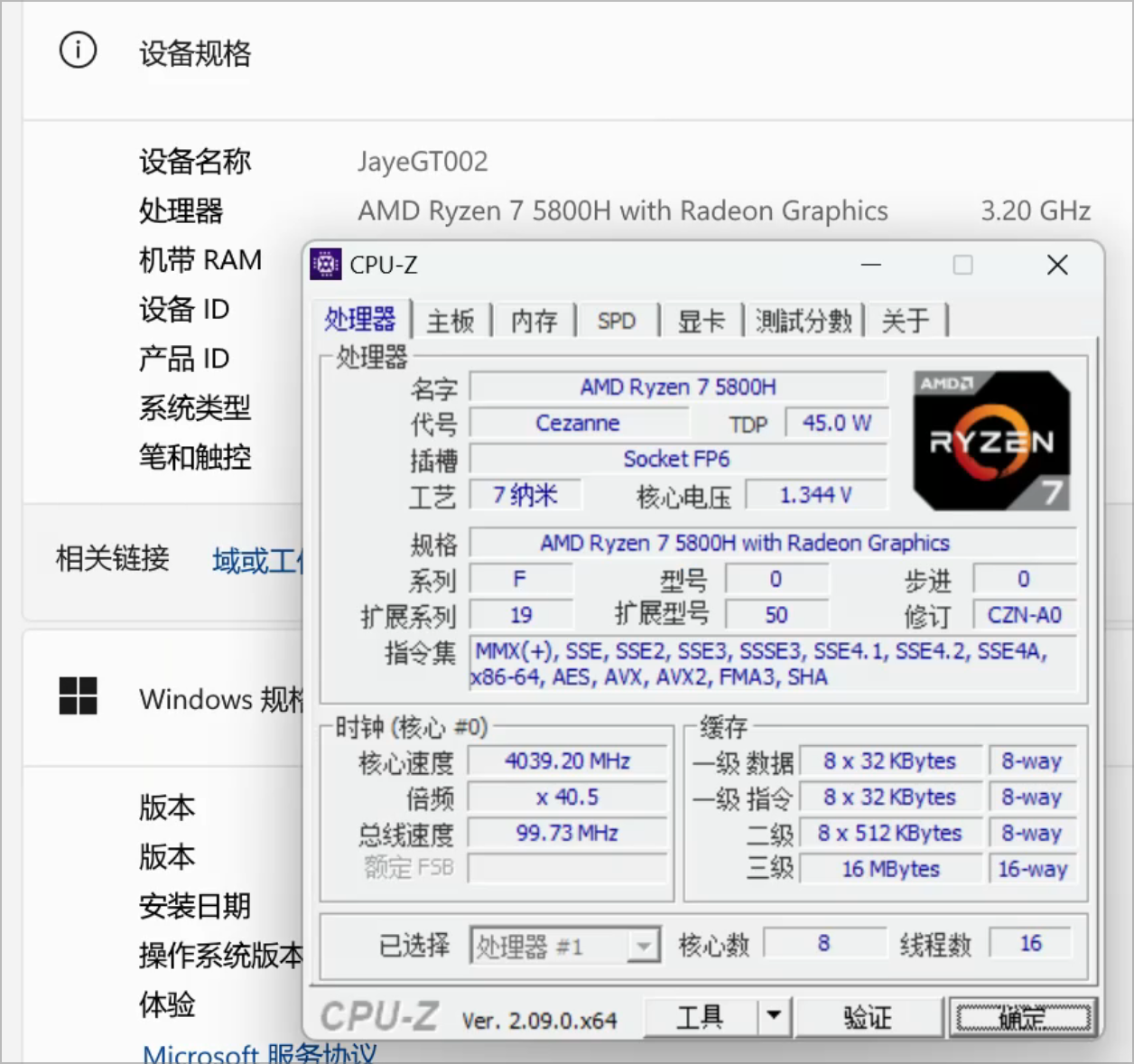Confirm with the 确定 button

pyautogui.click(x=1023, y=1018)
